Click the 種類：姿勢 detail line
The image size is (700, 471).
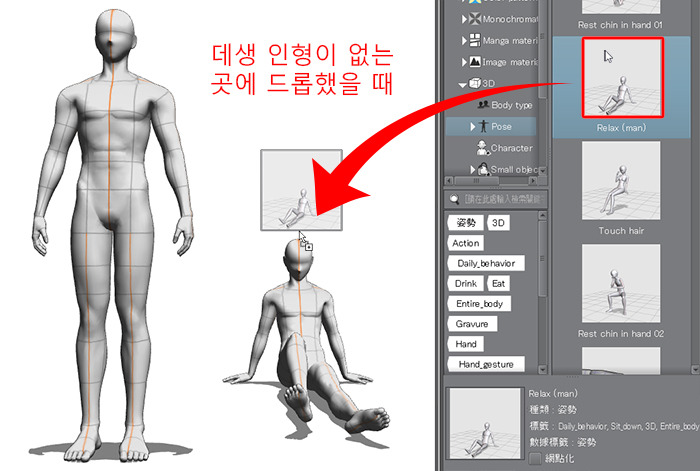click(x=553, y=409)
